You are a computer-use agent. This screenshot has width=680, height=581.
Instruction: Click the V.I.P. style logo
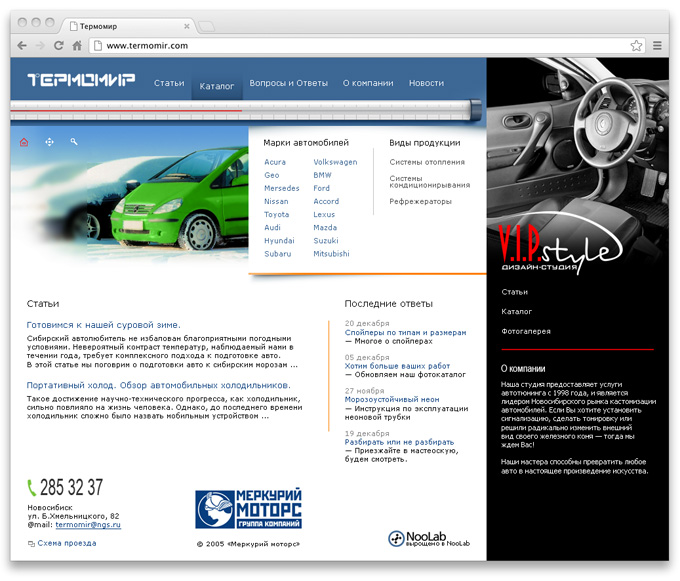click(559, 245)
